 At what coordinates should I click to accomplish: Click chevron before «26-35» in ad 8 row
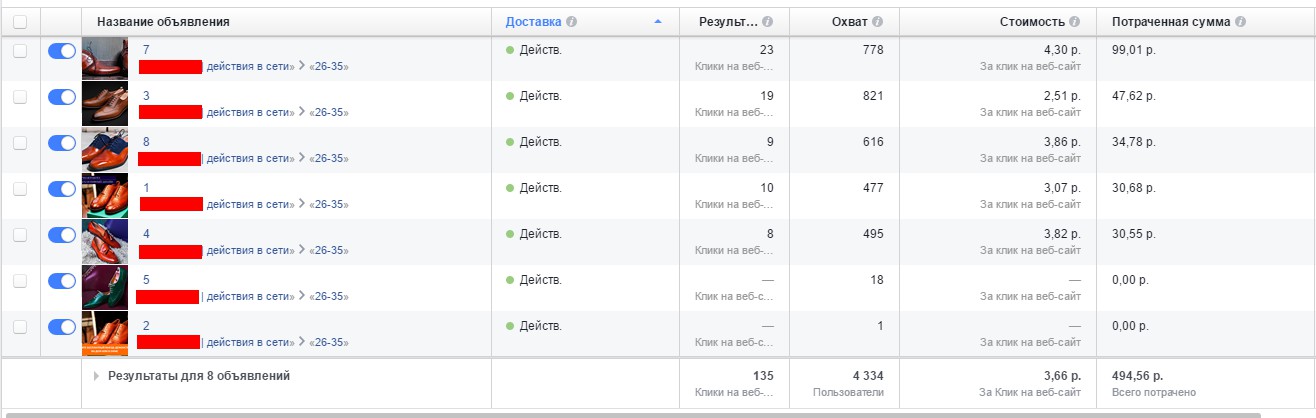point(302,158)
